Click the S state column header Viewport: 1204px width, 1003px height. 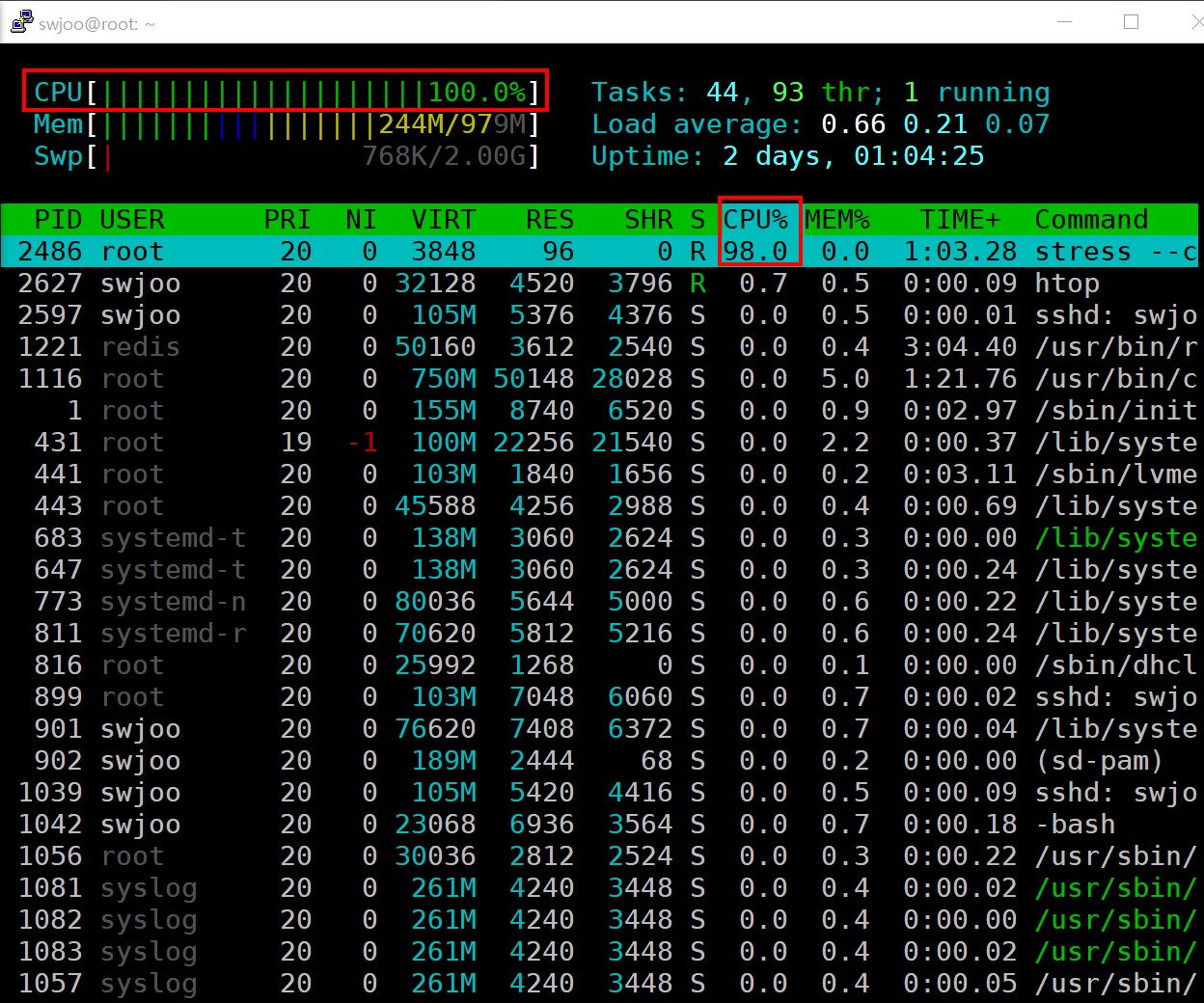click(698, 219)
